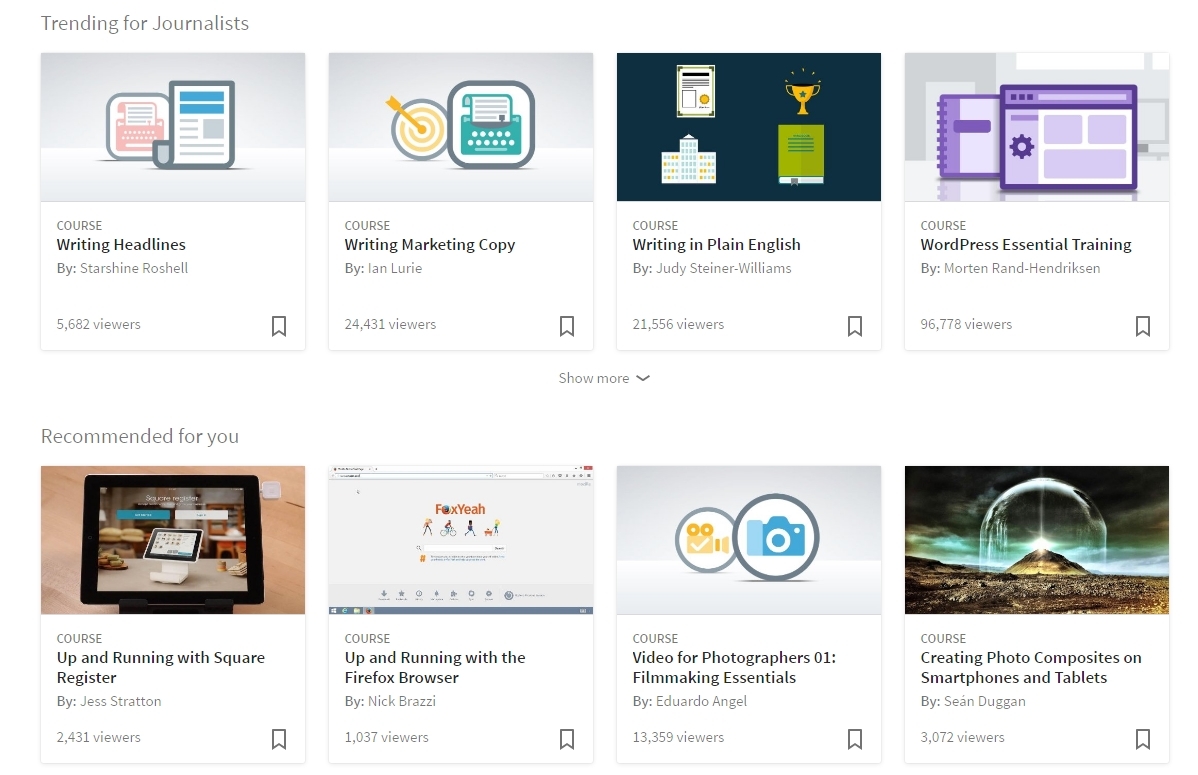Image resolution: width=1198 pixels, height=775 pixels.
Task: Click author name Eduardo Angel
Action: 701,701
